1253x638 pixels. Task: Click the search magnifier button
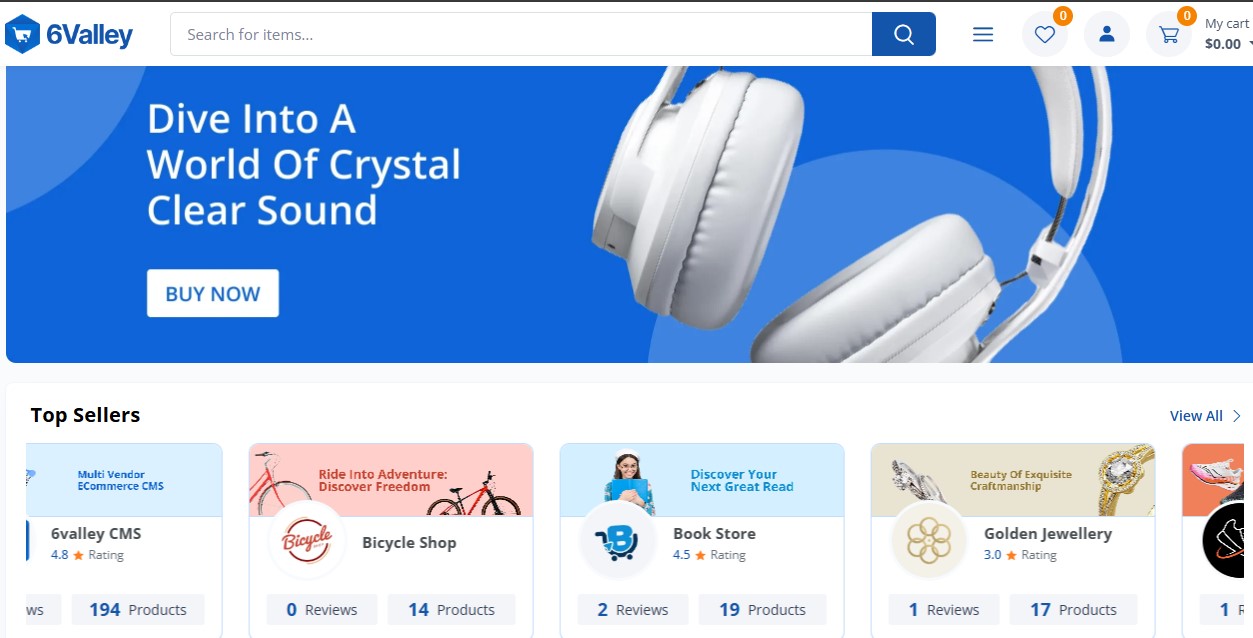point(904,34)
